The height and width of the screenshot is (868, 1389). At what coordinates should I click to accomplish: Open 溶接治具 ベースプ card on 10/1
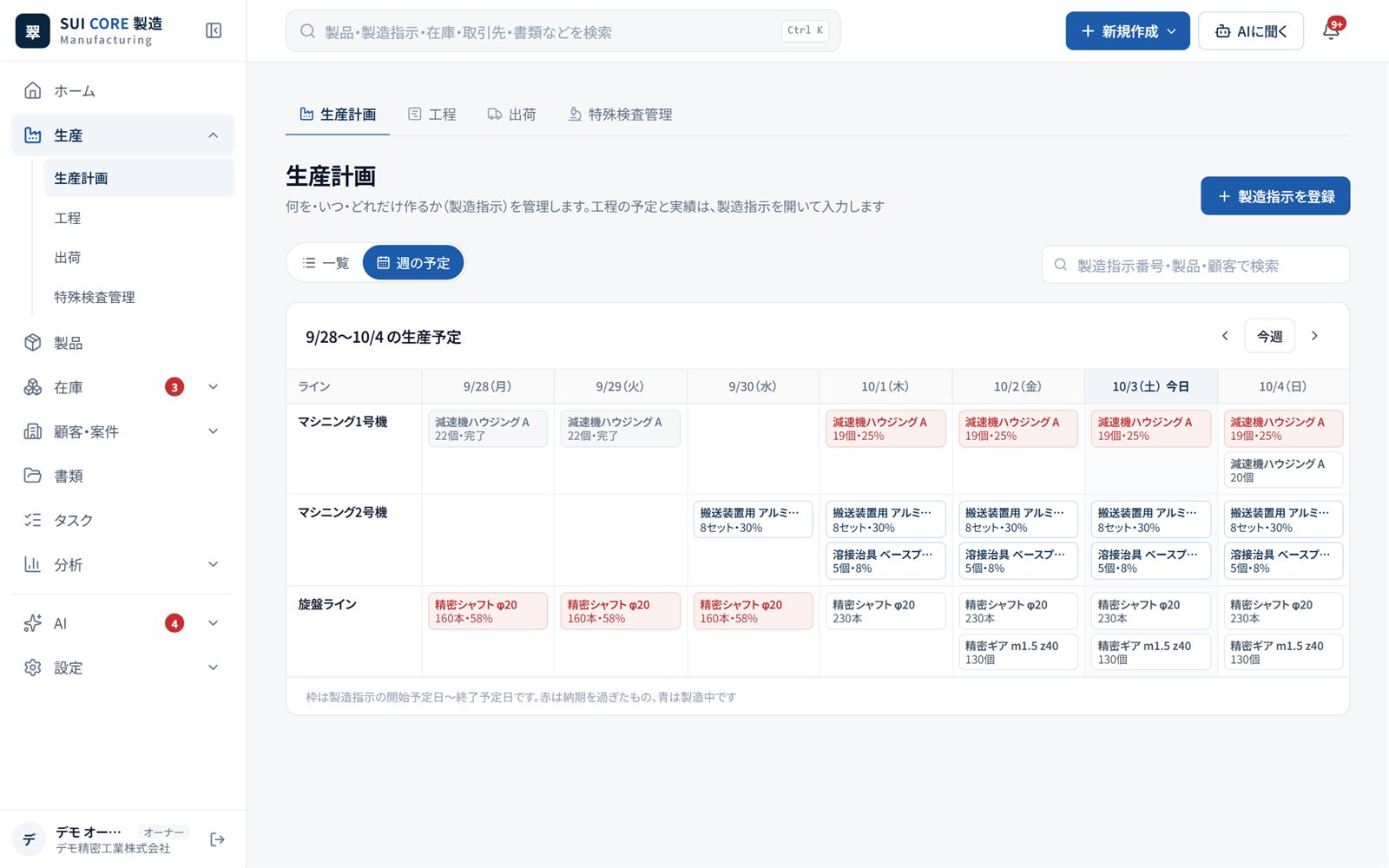(x=885, y=561)
